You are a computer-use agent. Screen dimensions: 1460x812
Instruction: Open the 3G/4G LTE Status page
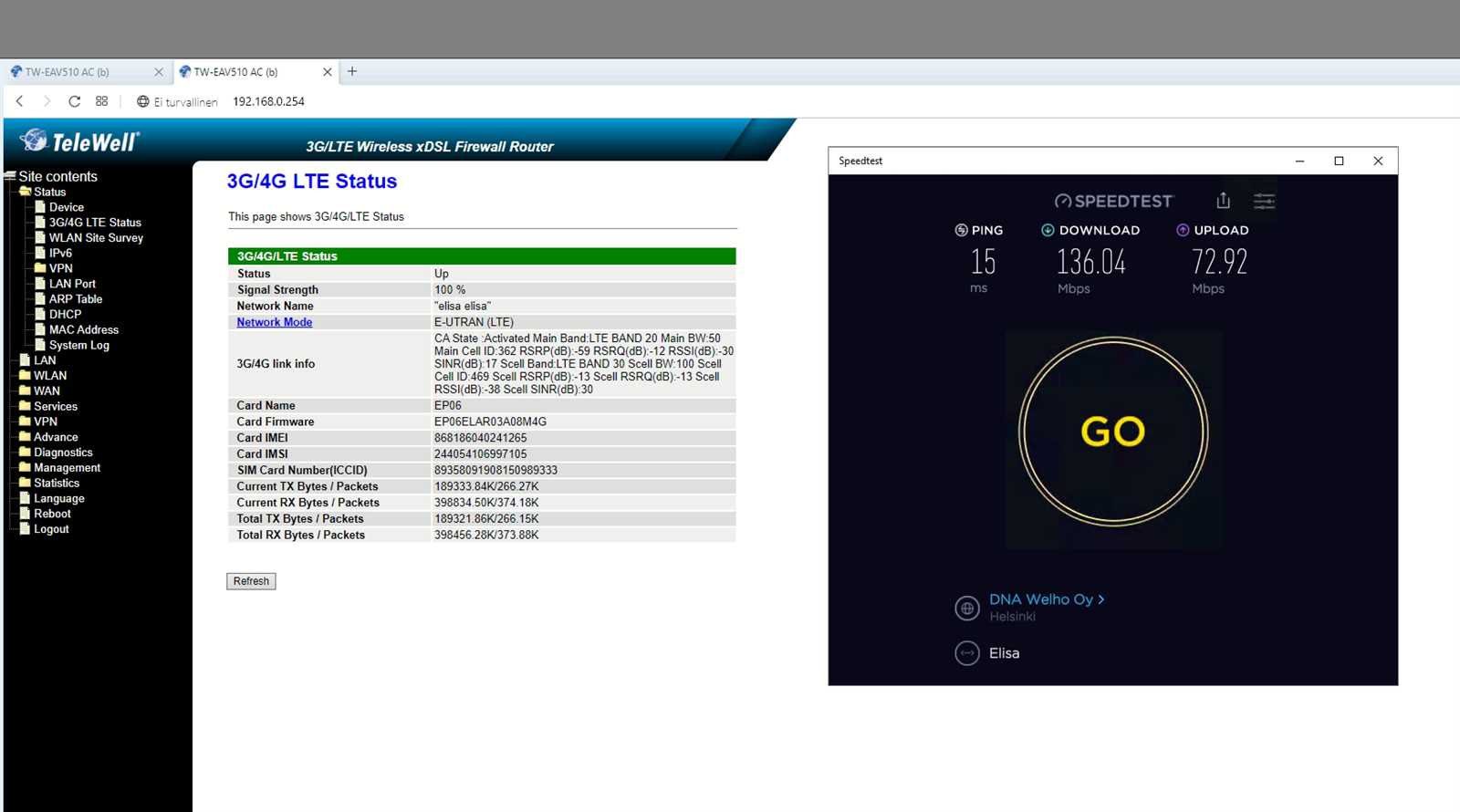click(95, 223)
